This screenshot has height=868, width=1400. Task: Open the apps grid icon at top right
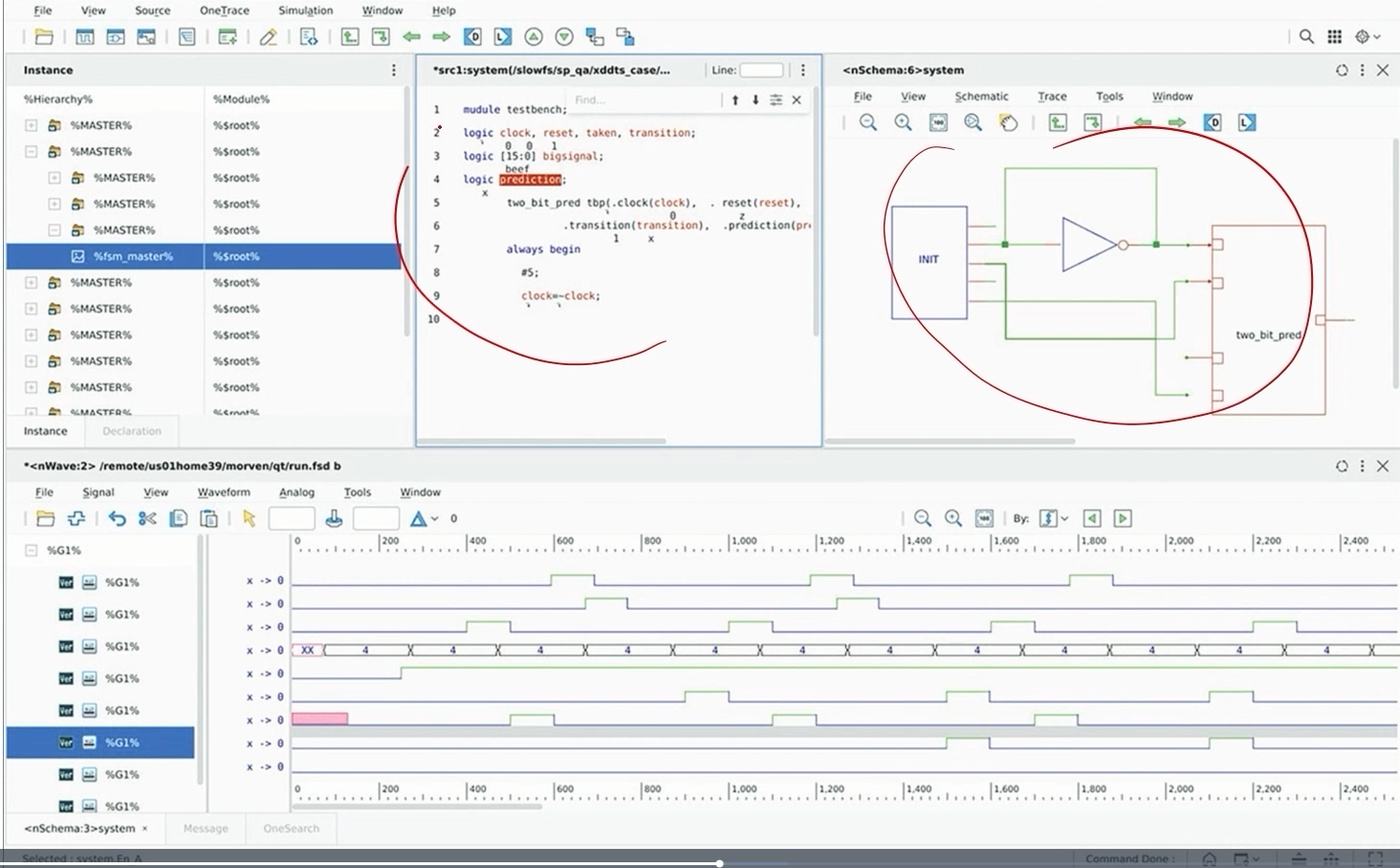click(1334, 36)
